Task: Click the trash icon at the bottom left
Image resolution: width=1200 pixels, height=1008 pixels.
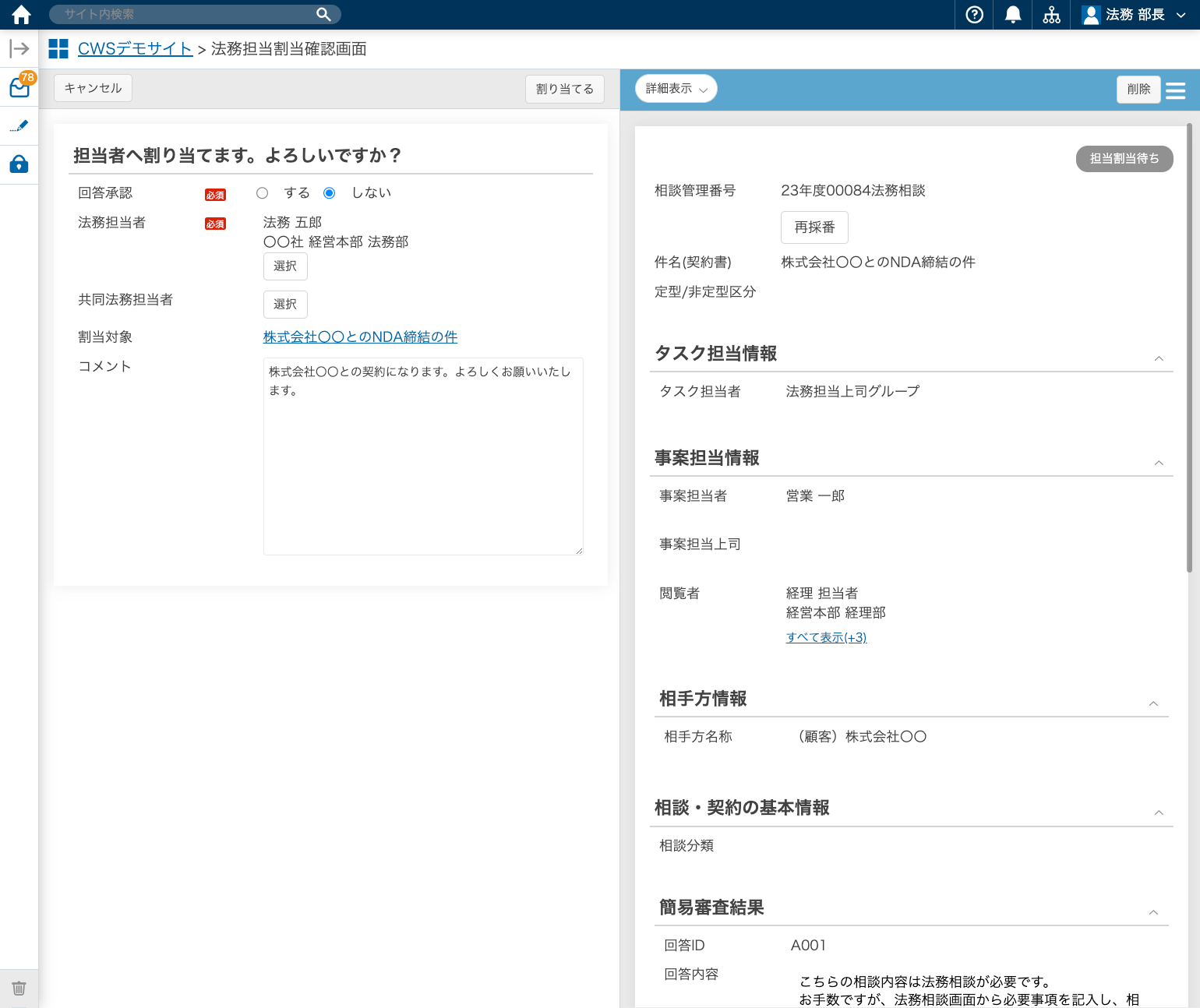Action: [x=19, y=988]
